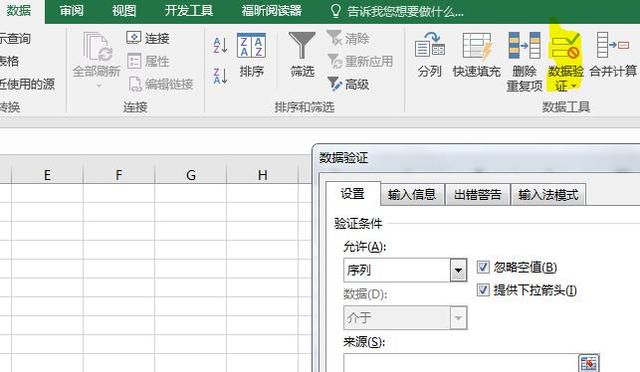Image resolution: width=640 pixels, height=372 pixels.
Task: Switch to Error Alert (出错警告) tab
Action: (478, 194)
